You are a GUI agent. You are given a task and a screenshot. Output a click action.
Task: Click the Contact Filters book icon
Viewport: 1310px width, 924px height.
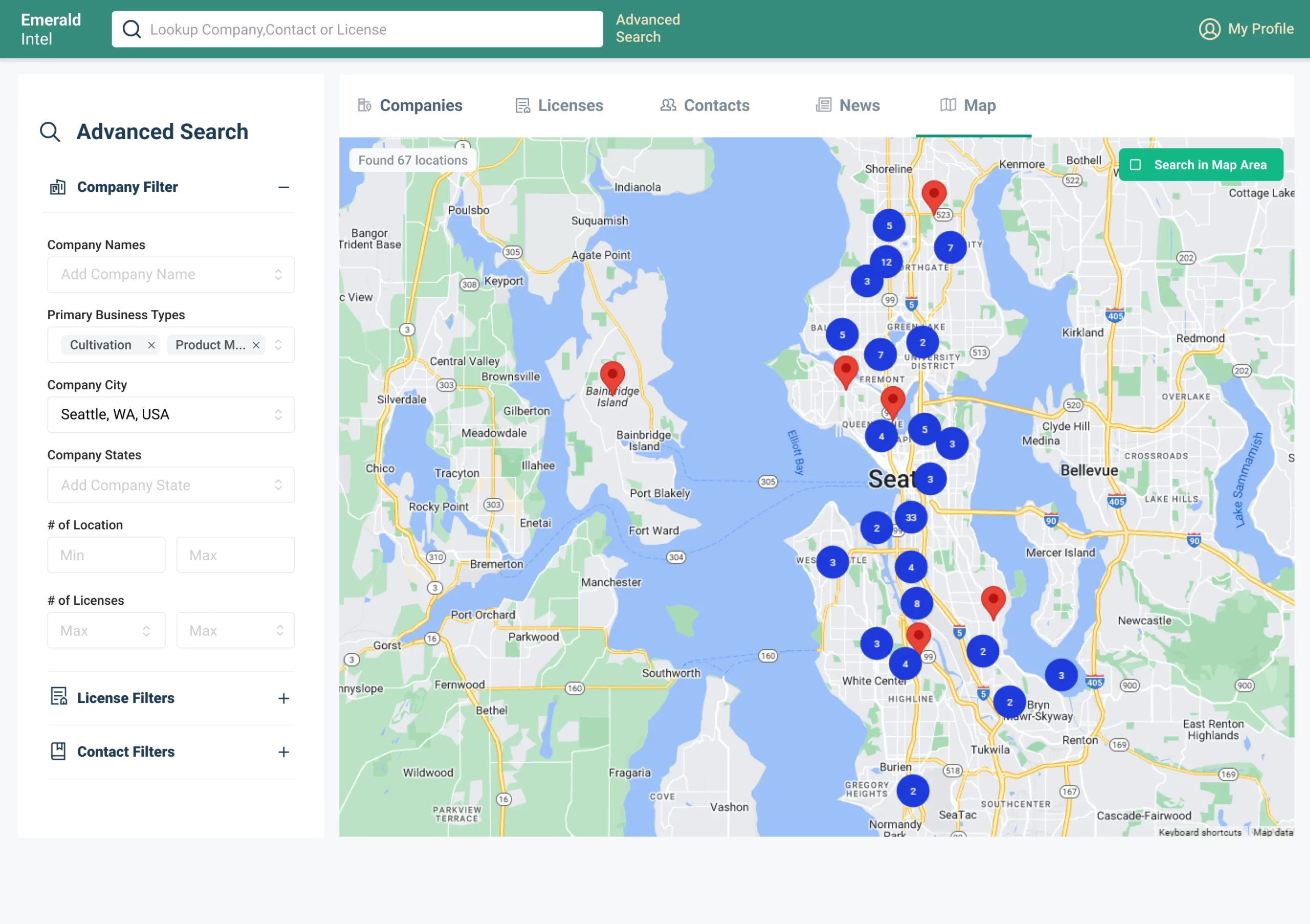[58, 751]
